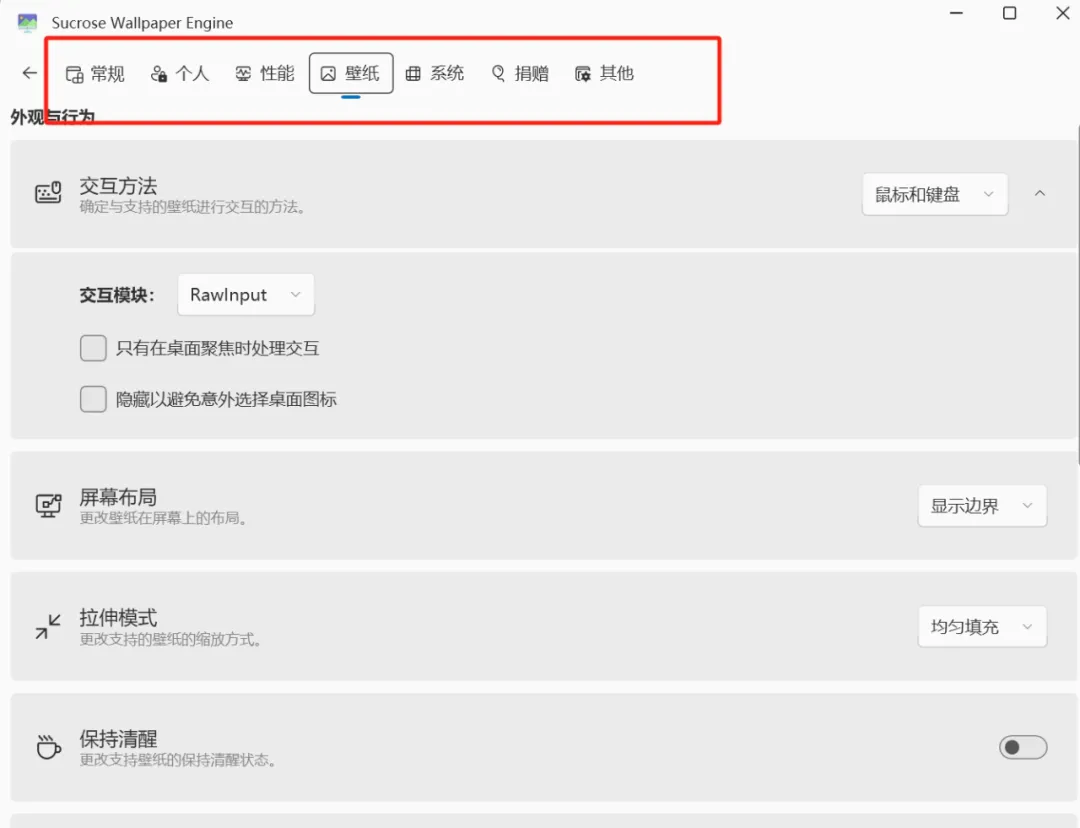The width and height of the screenshot is (1080, 828).
Task: Select the 壁纸 wallpaper tab
Action: (351, 74)
